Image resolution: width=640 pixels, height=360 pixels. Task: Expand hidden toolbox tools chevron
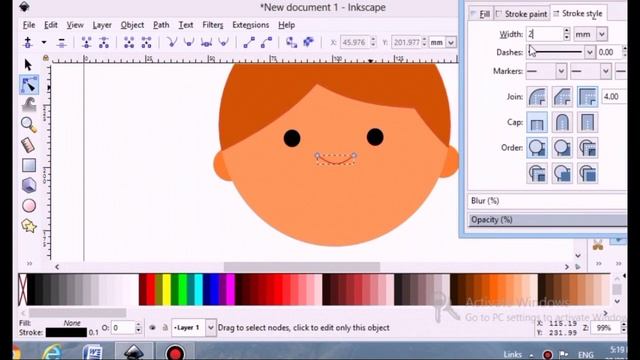coord(29,264)
